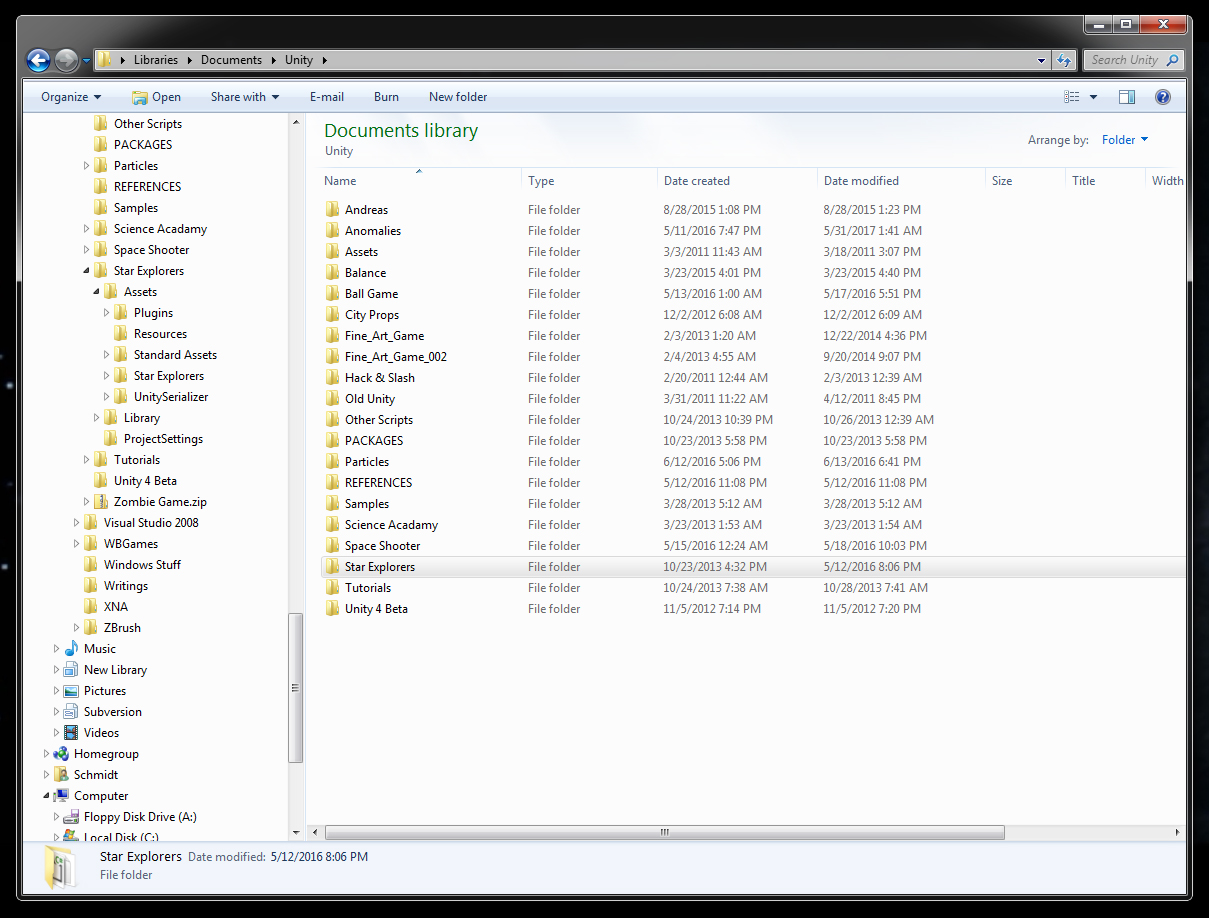Expand the Standard Assets tree node
This screenshot has height=918, width=1209.
point(107,355)
